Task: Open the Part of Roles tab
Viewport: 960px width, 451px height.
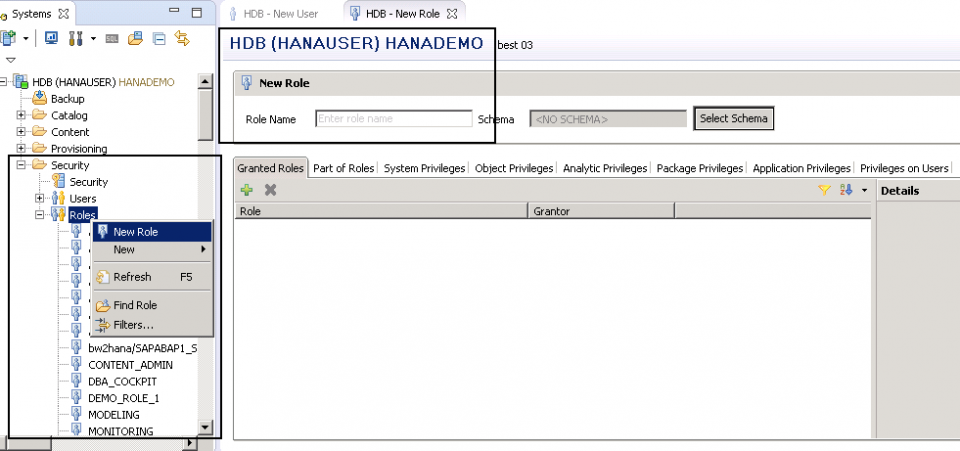Action: (343, 168)
